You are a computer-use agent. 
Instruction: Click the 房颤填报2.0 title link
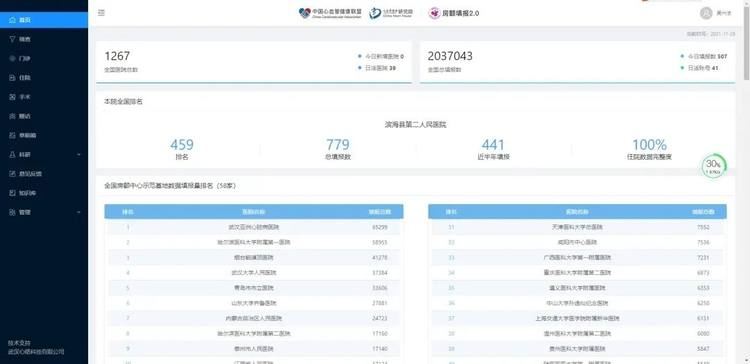[x=453, y=13]
